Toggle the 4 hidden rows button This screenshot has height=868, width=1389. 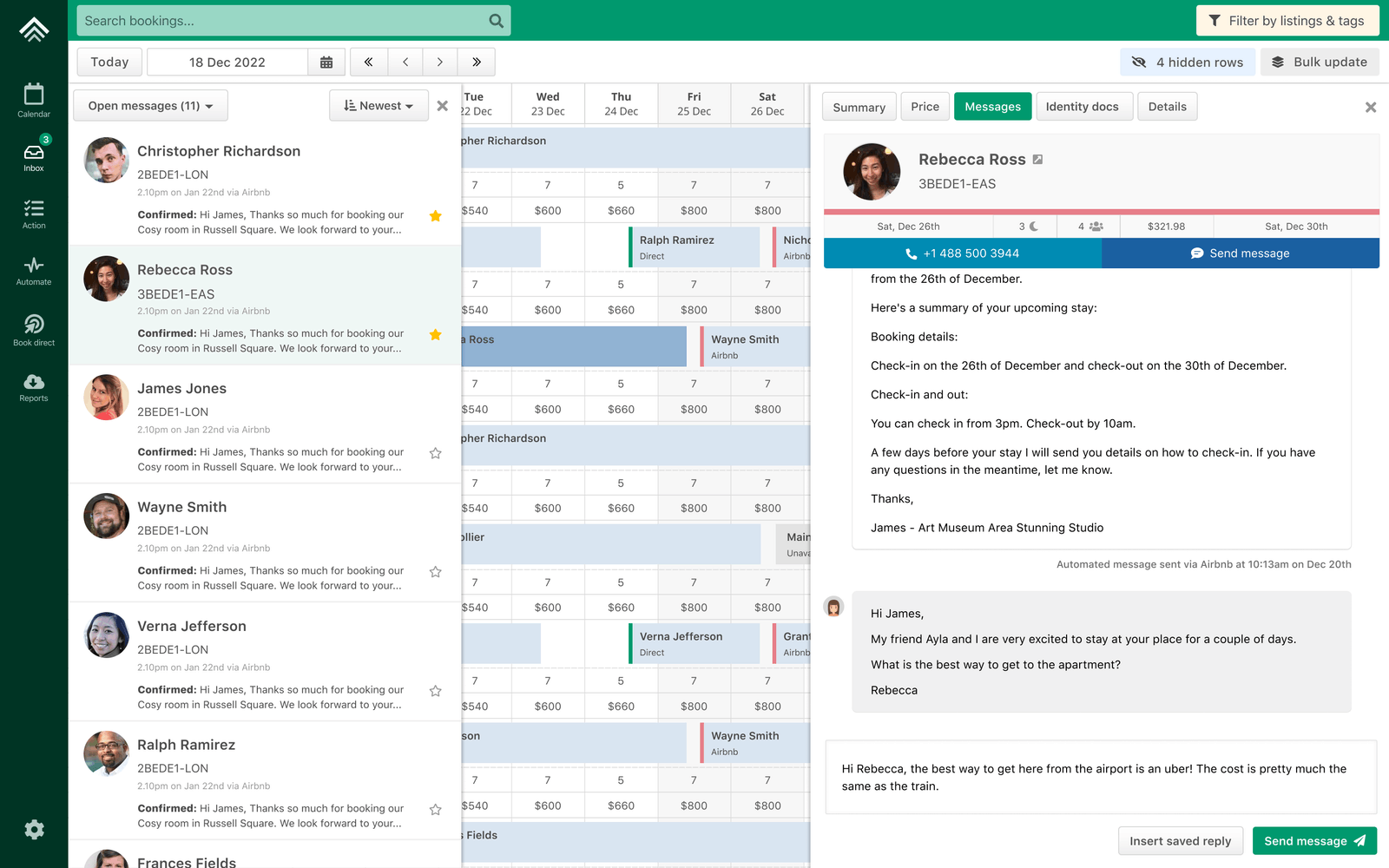pos(1188,62)
